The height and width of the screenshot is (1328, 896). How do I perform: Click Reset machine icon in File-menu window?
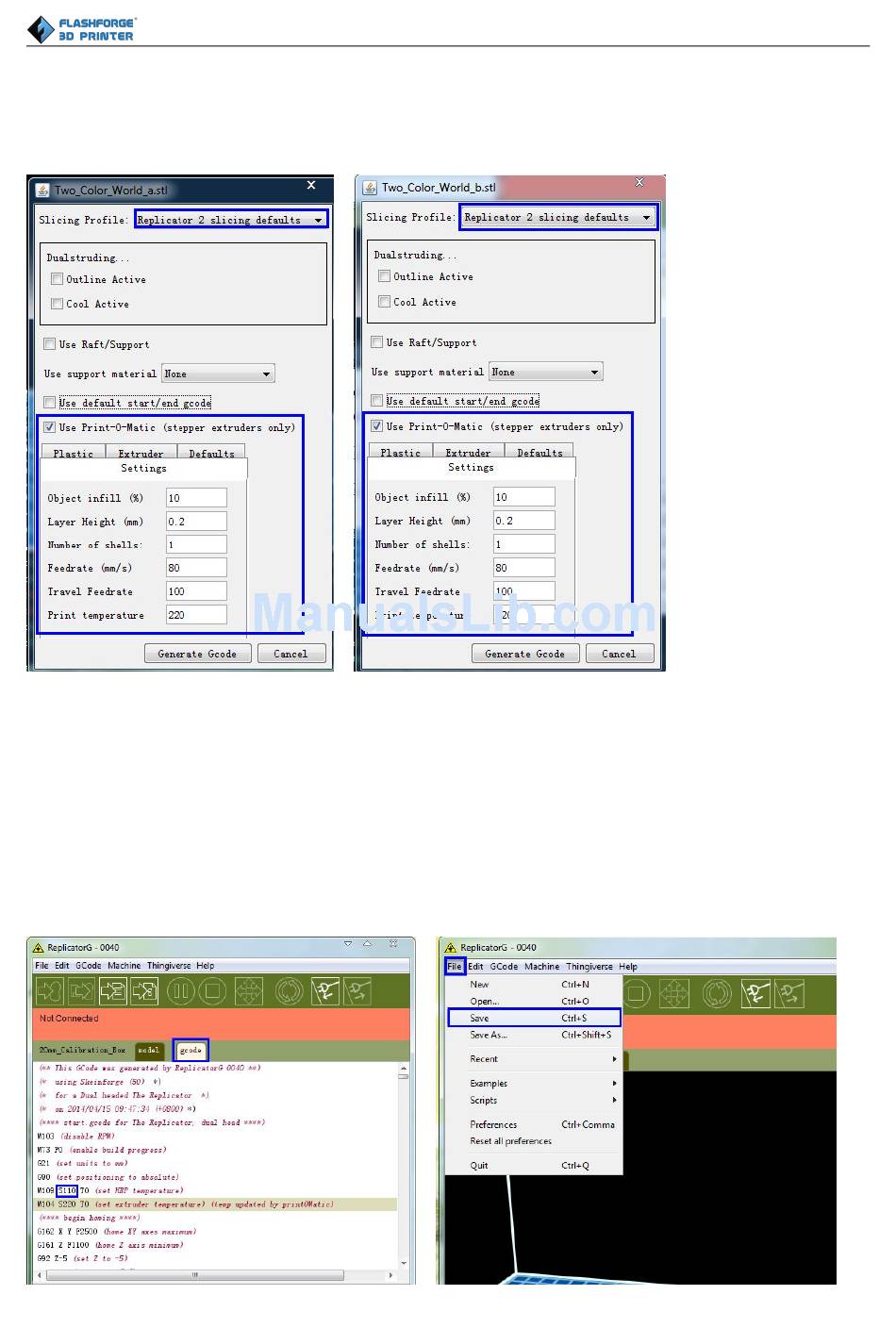click(x=718, y=993)
